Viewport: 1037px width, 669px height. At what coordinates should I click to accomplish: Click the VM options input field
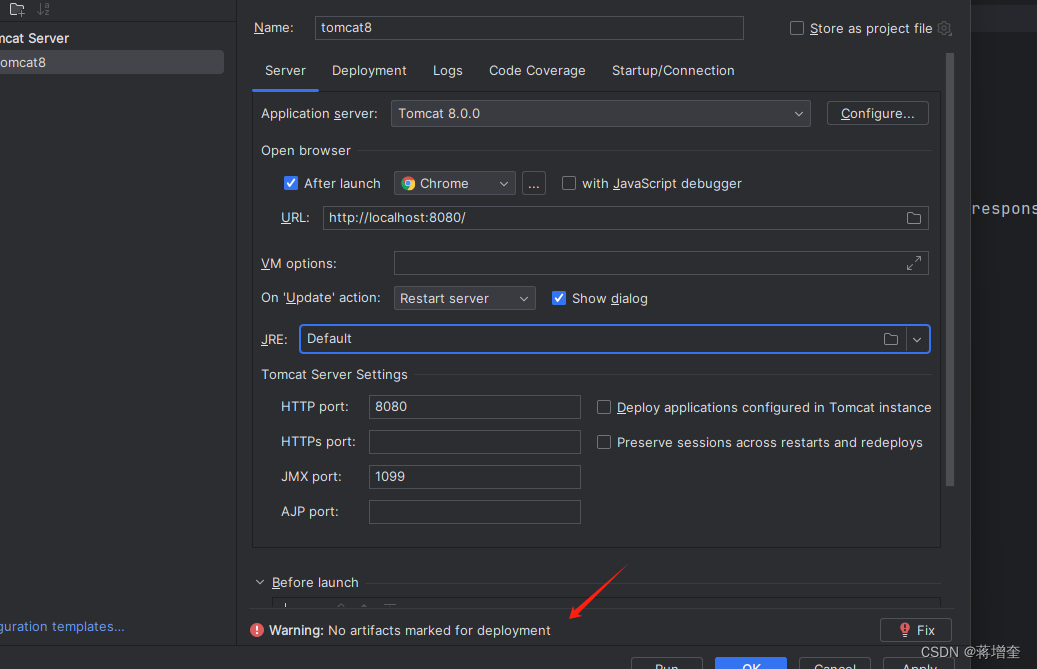(x=661, y=263)
